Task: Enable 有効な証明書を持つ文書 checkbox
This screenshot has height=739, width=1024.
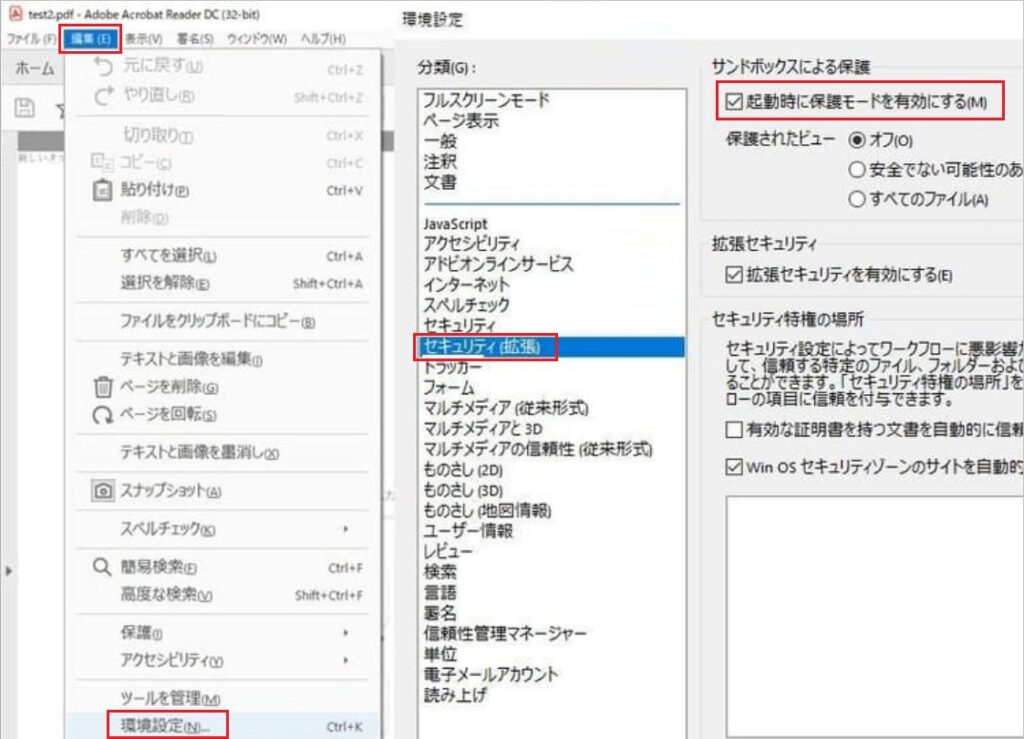Action: [x=733, y=429]
